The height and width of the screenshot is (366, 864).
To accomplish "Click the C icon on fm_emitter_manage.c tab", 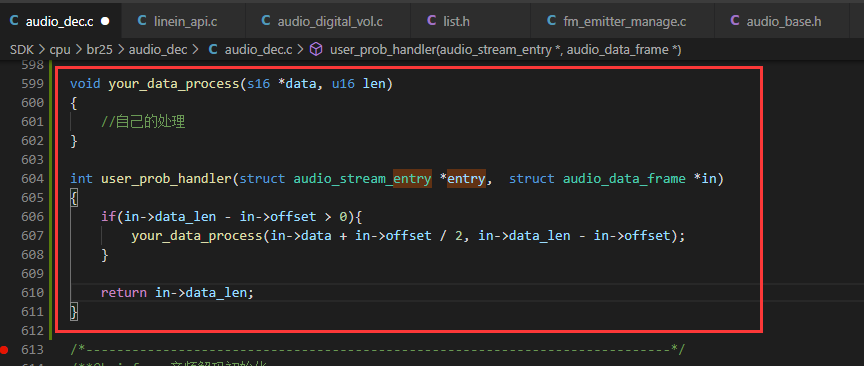I will [x=551, y=21].
